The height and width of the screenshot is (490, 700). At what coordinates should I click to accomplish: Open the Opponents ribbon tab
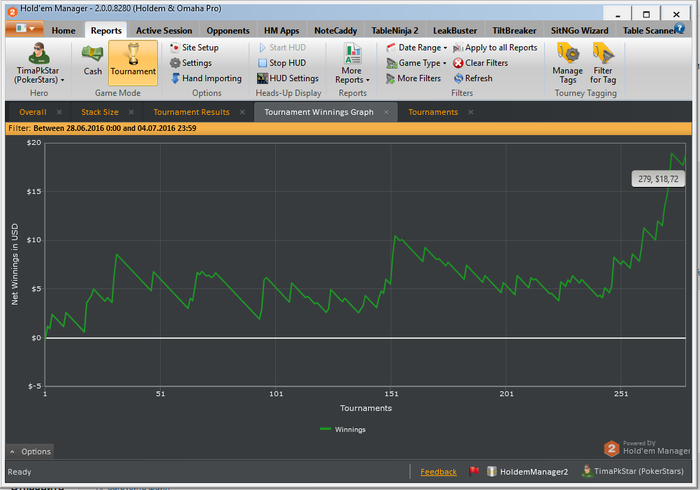[x=228, y=30]
